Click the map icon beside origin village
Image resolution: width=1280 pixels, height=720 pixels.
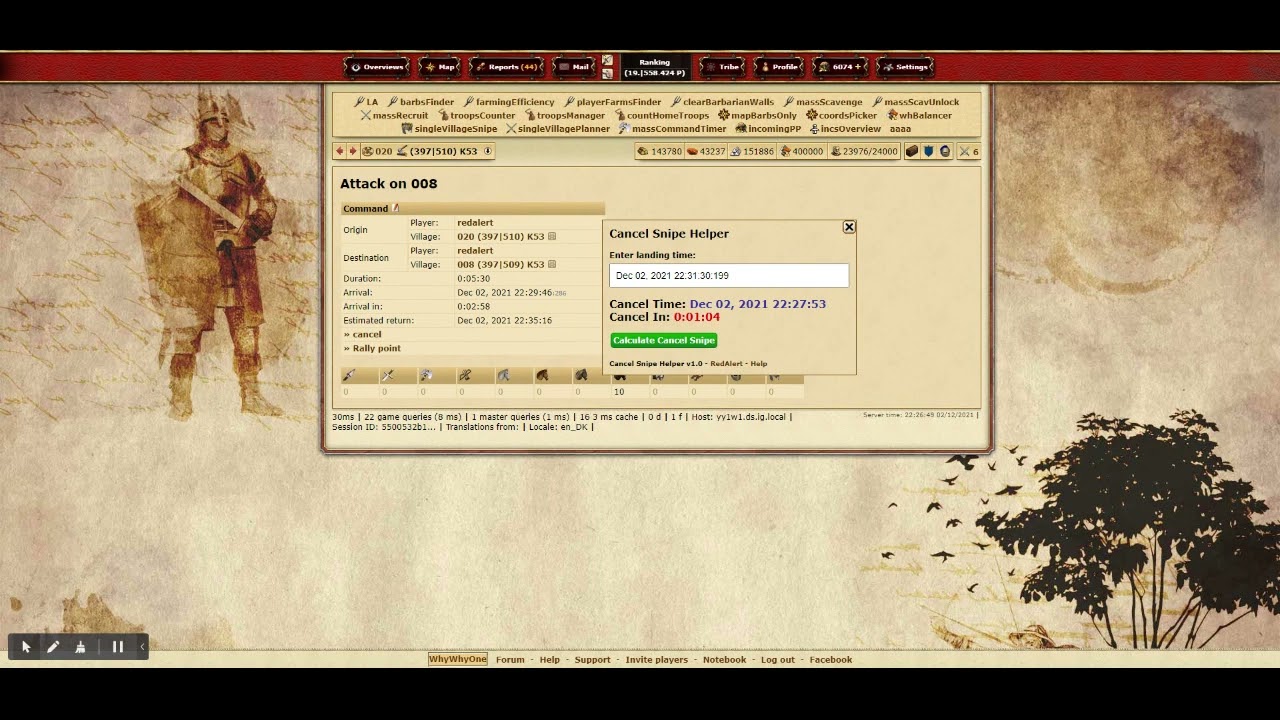point(552,237)
